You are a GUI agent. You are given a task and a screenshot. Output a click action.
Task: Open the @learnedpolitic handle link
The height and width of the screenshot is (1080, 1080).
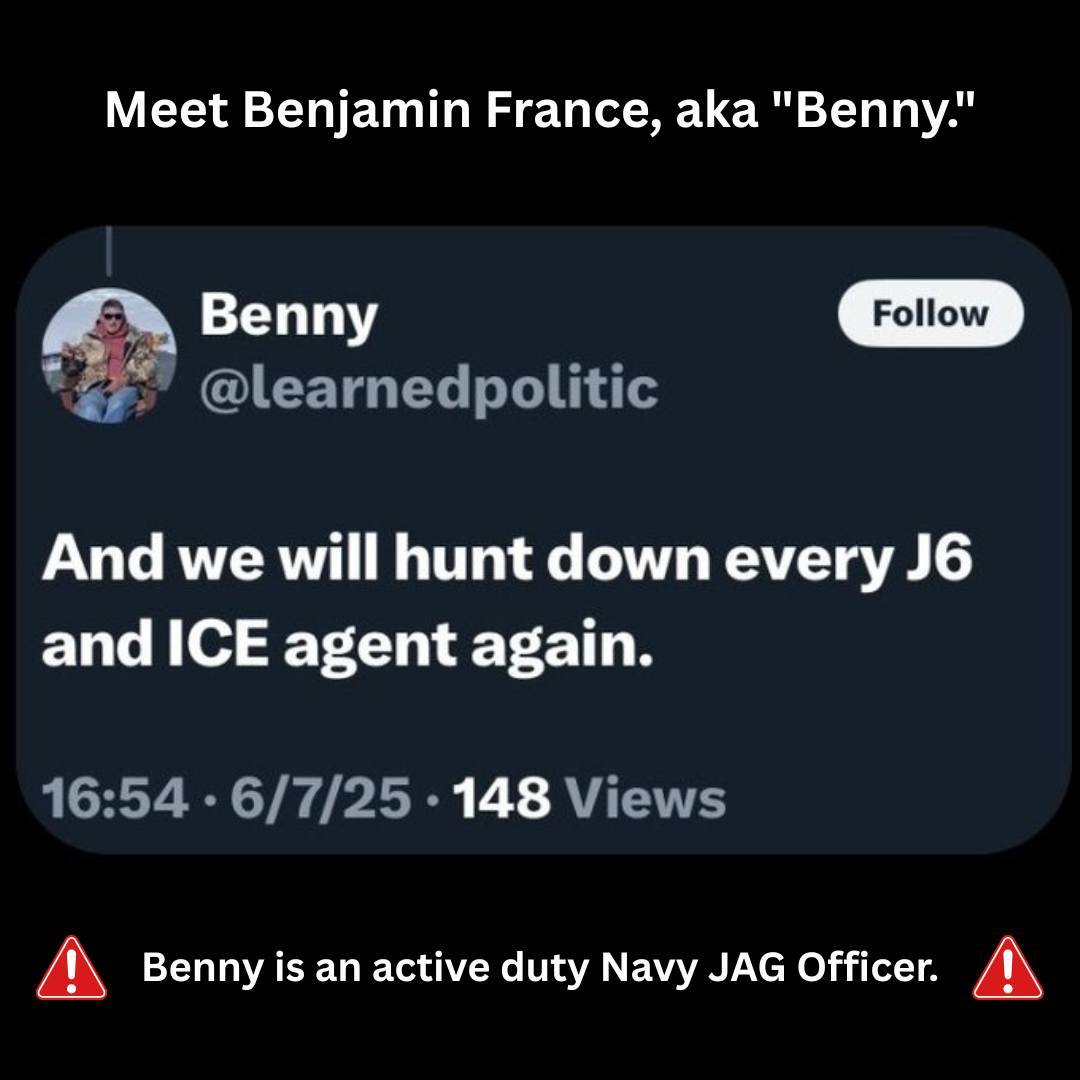tap(428, 388)
